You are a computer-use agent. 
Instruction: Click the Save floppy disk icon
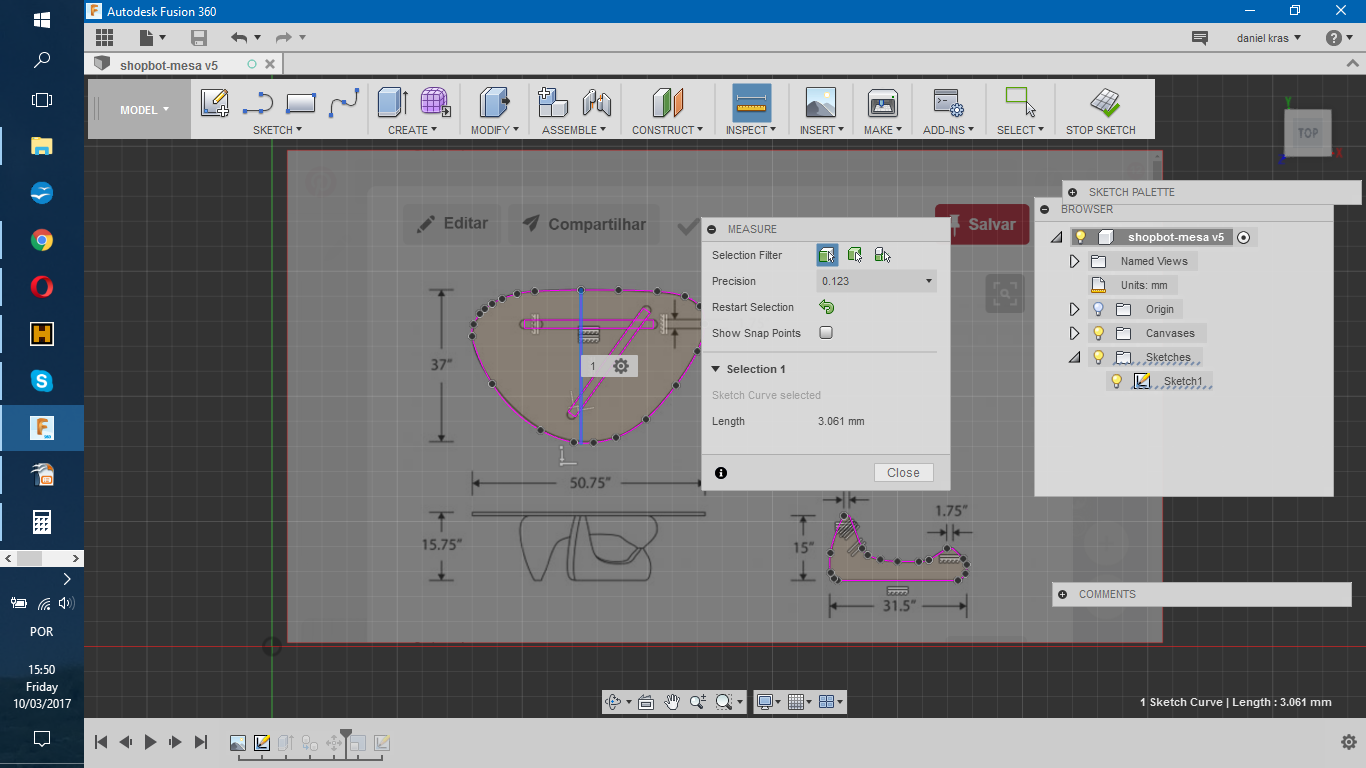[199, 38]
